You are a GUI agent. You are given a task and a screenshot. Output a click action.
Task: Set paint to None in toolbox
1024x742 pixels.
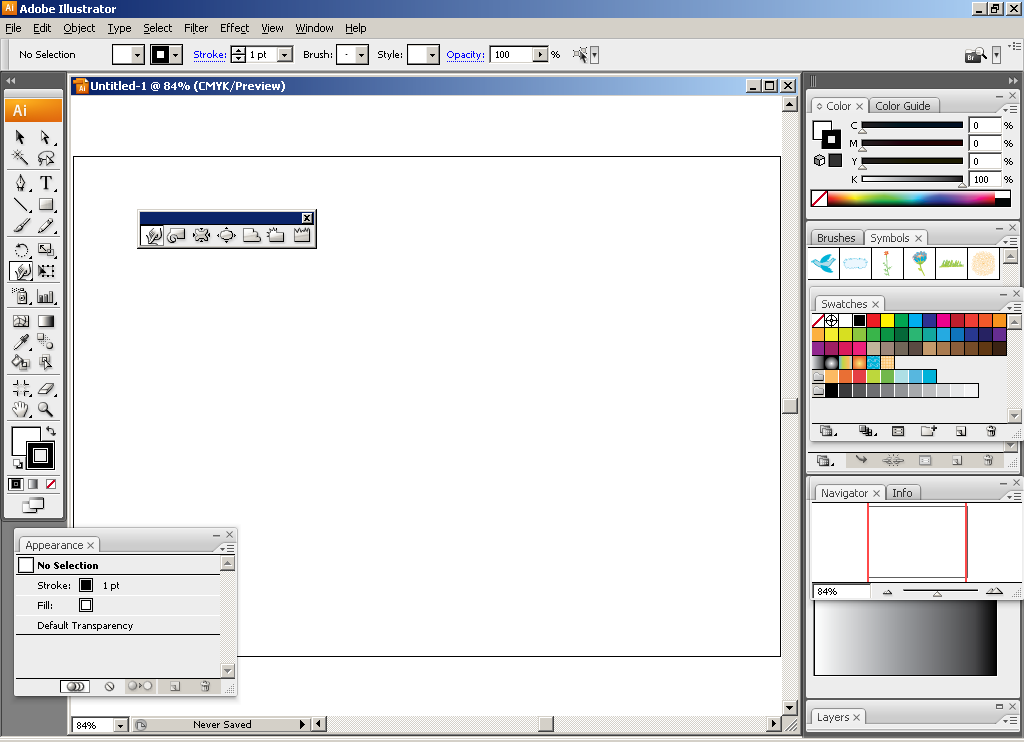click(50, 484)
